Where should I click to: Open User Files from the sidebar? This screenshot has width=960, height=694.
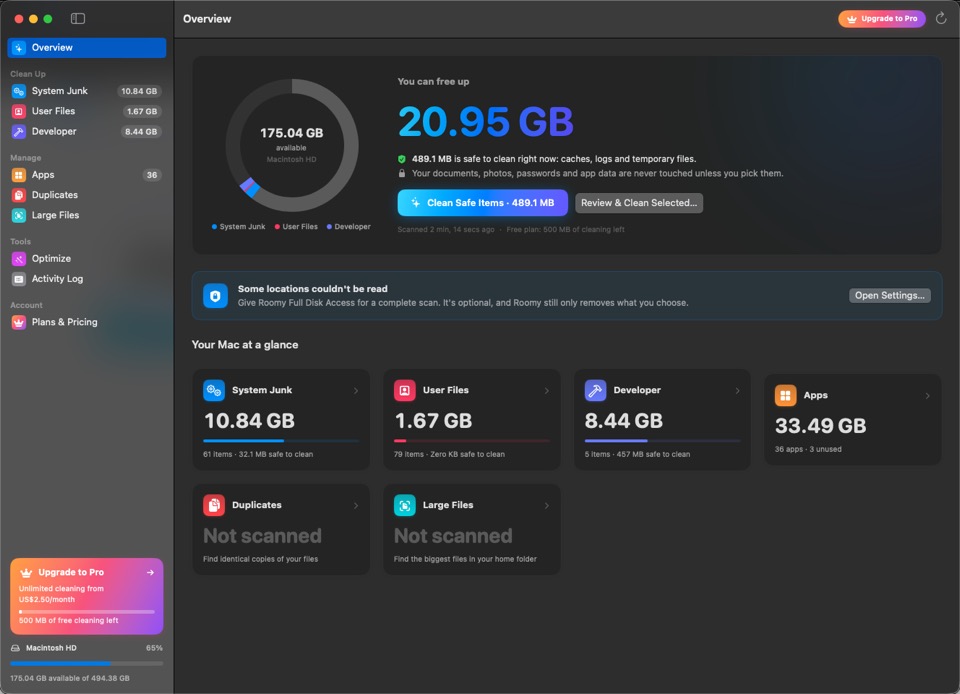(87, 111)
